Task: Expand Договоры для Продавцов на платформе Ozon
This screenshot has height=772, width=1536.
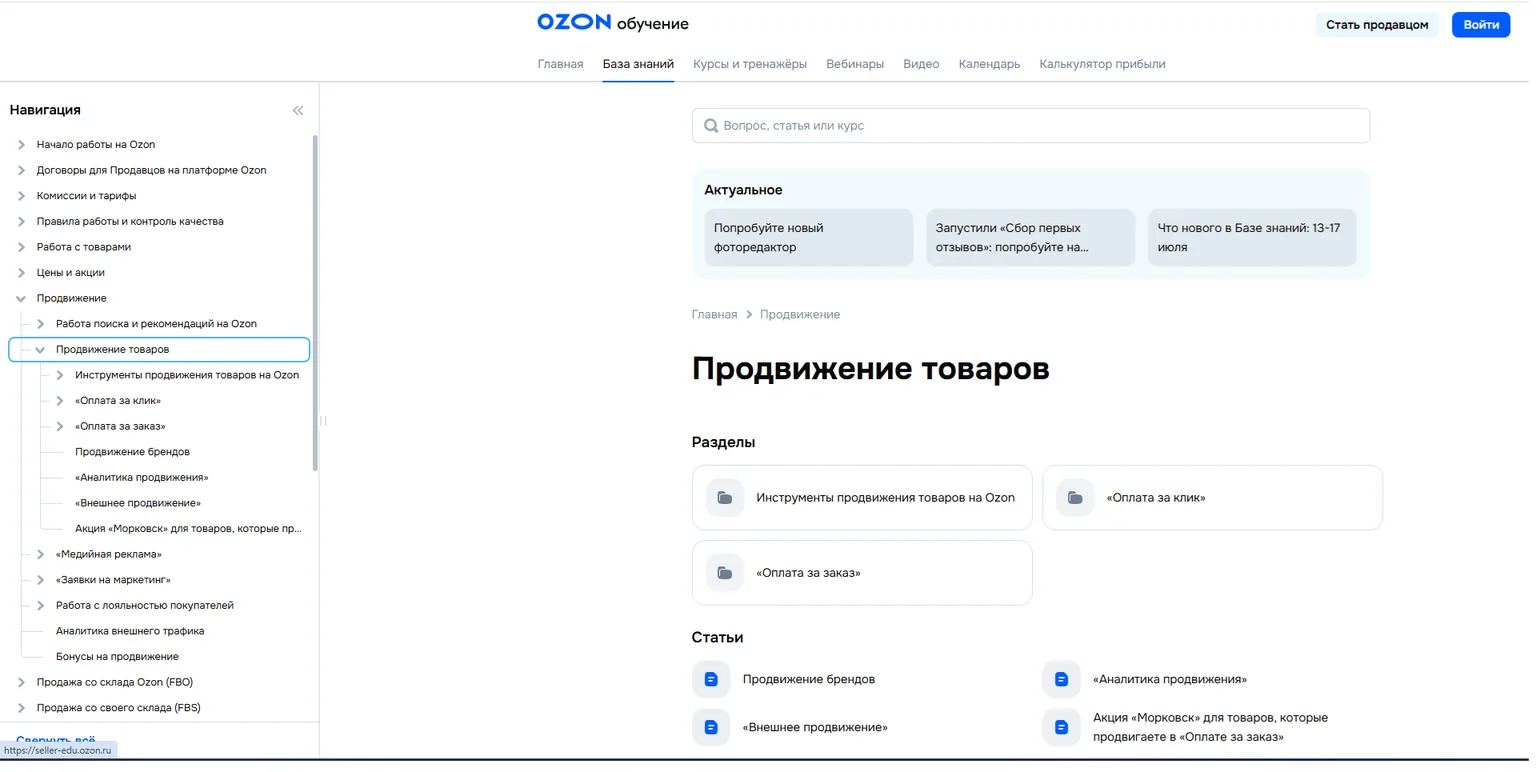Action: tap(21, 170)
